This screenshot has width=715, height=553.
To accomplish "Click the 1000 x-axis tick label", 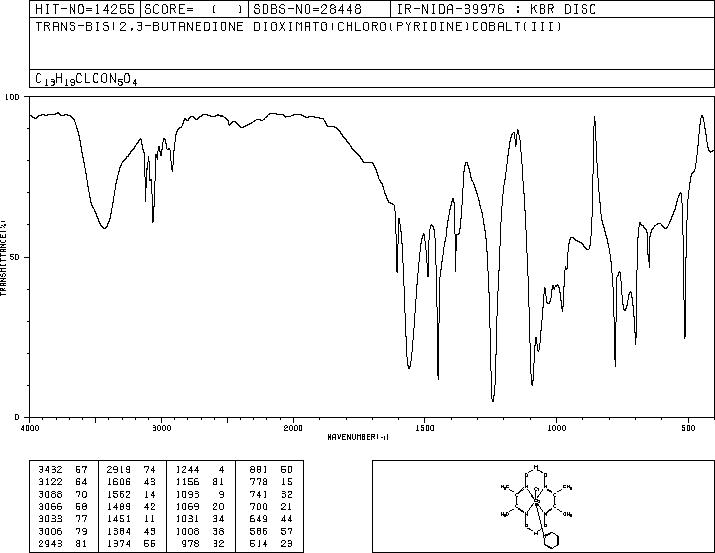I will [x=556, y=428].
